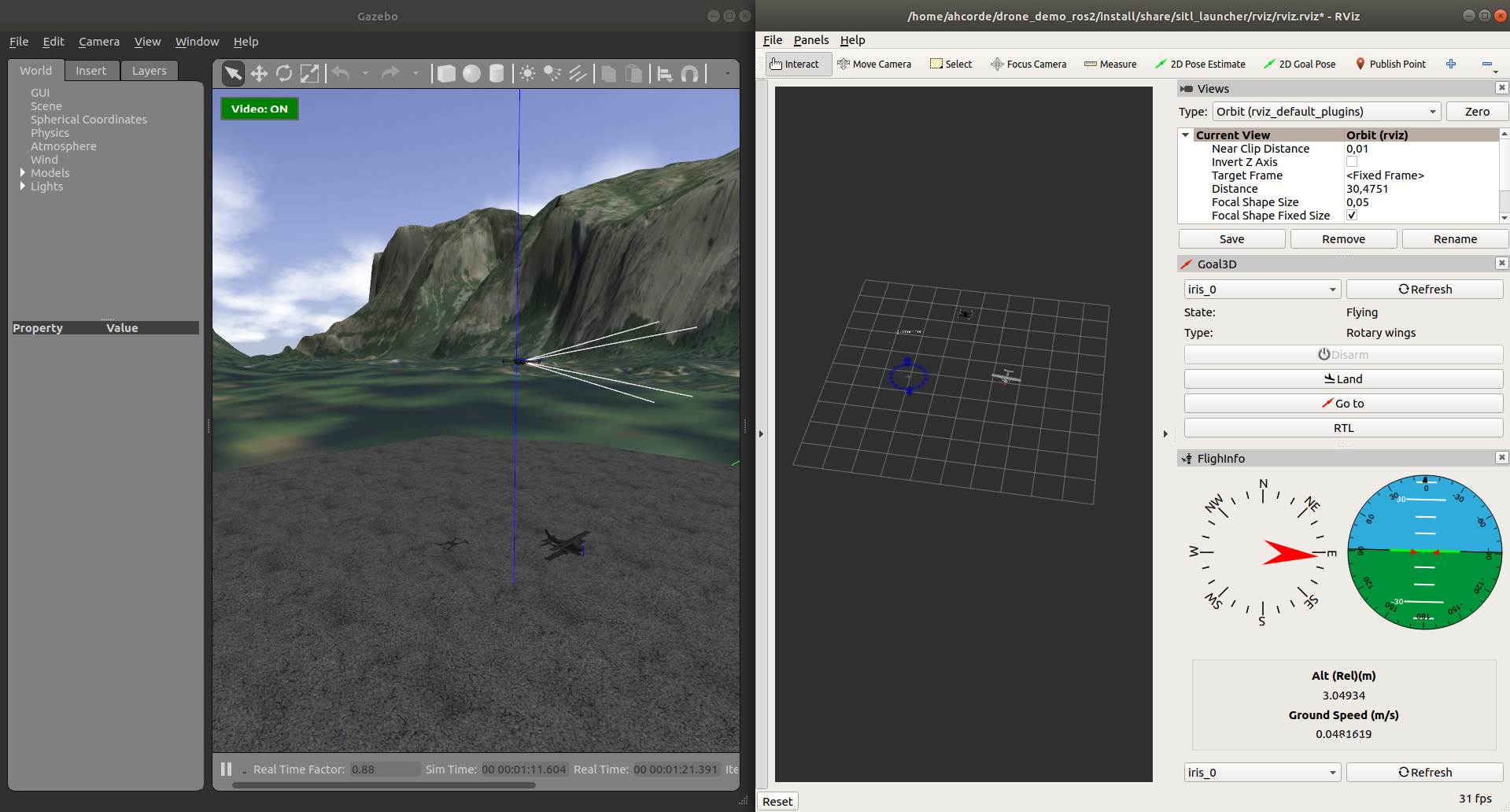Open the RViz Panels menu
The width and height of the screenshot is (1510, 812).
click(x=811, y=39)
